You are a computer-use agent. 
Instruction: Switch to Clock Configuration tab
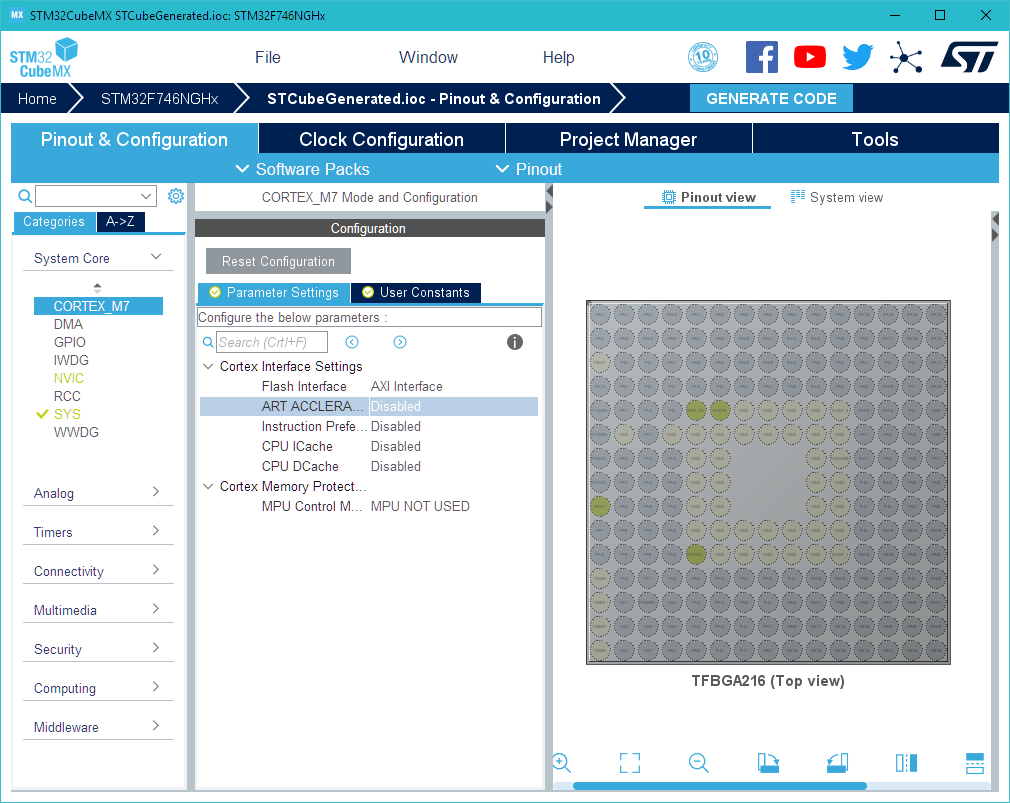pos(381,139)
